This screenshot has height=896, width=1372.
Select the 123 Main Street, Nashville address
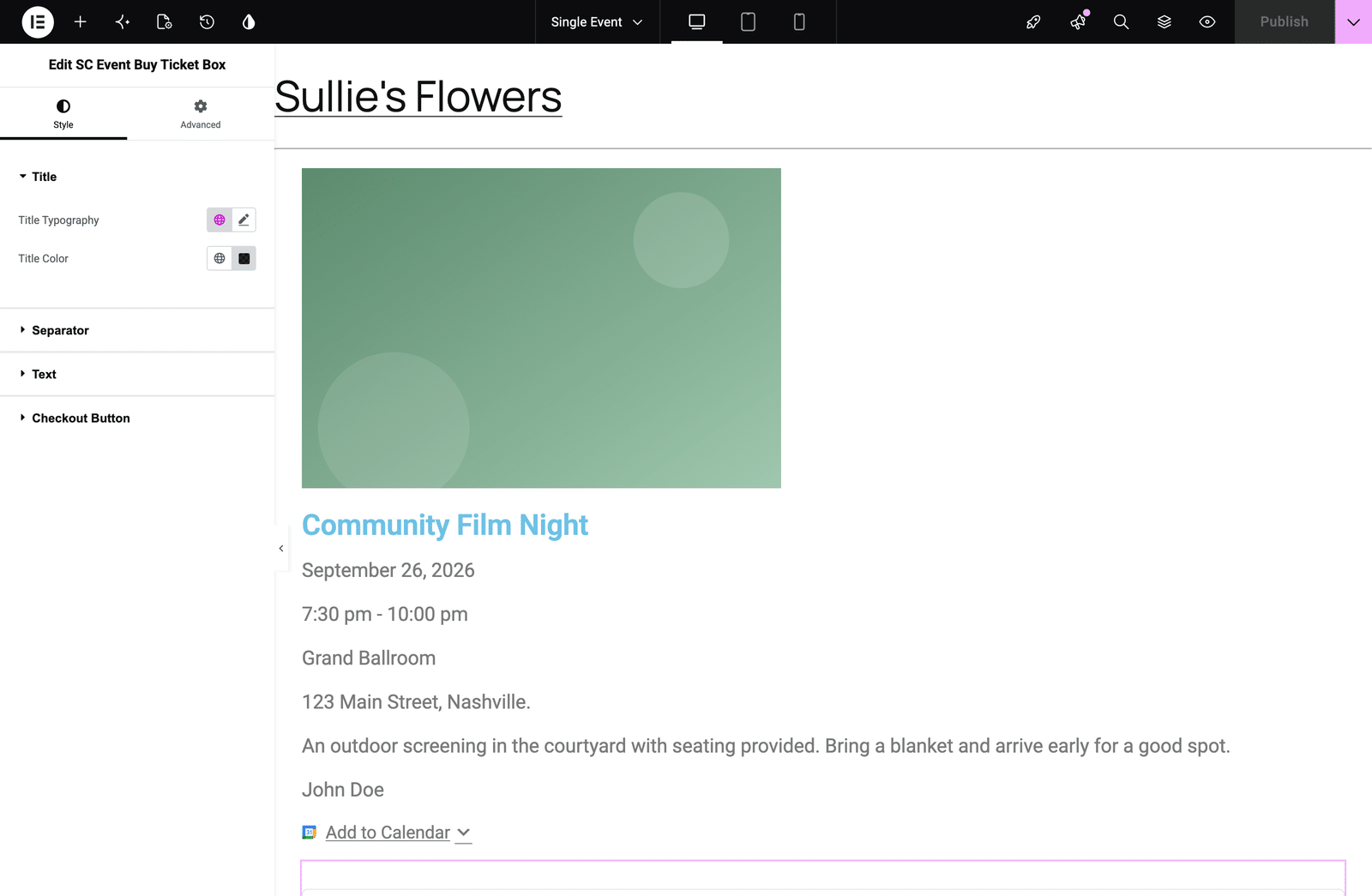(x=416, y=702)
